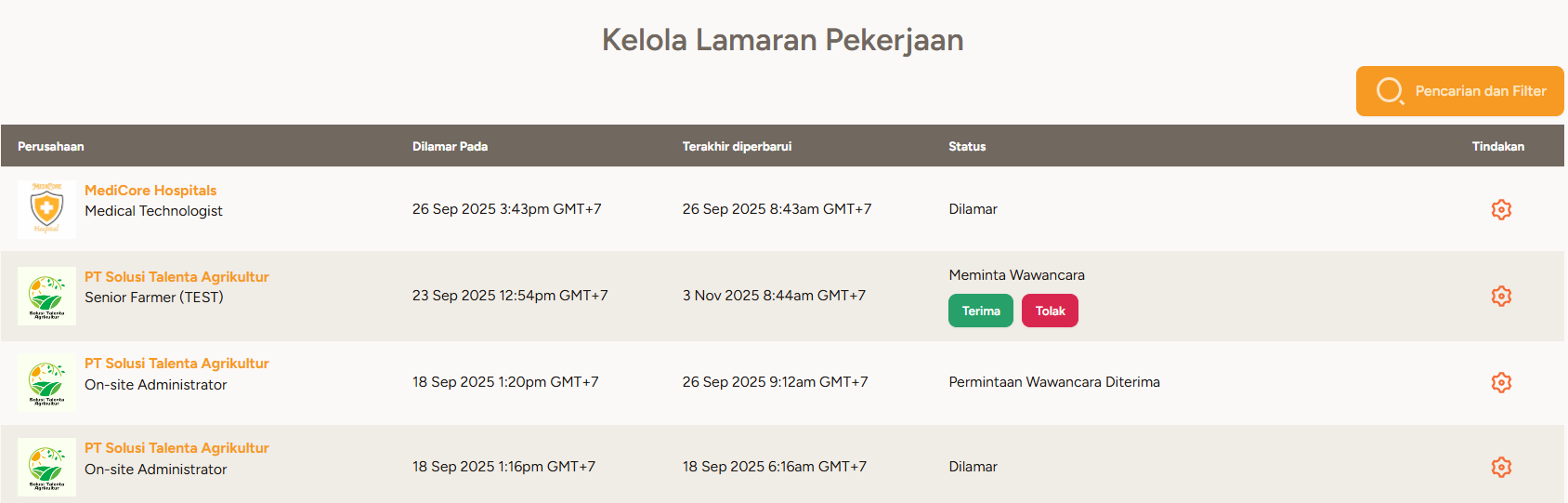1568x503 pixels.
Task: Click the Terakhir diperbarui column header
Action: pyautogui.click(x=737, y=146)
